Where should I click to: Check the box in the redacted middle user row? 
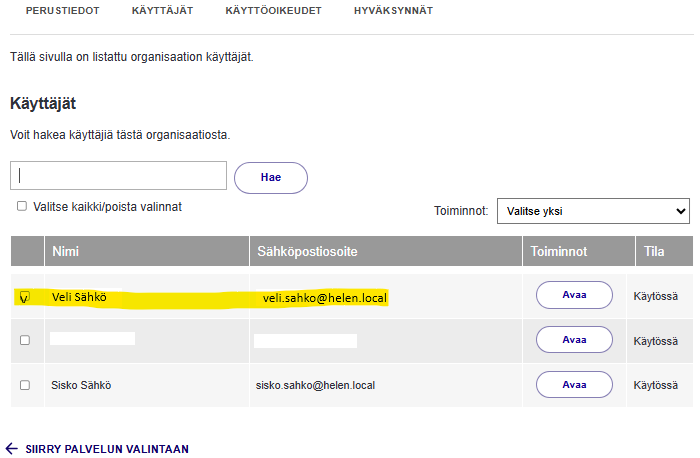25,340
